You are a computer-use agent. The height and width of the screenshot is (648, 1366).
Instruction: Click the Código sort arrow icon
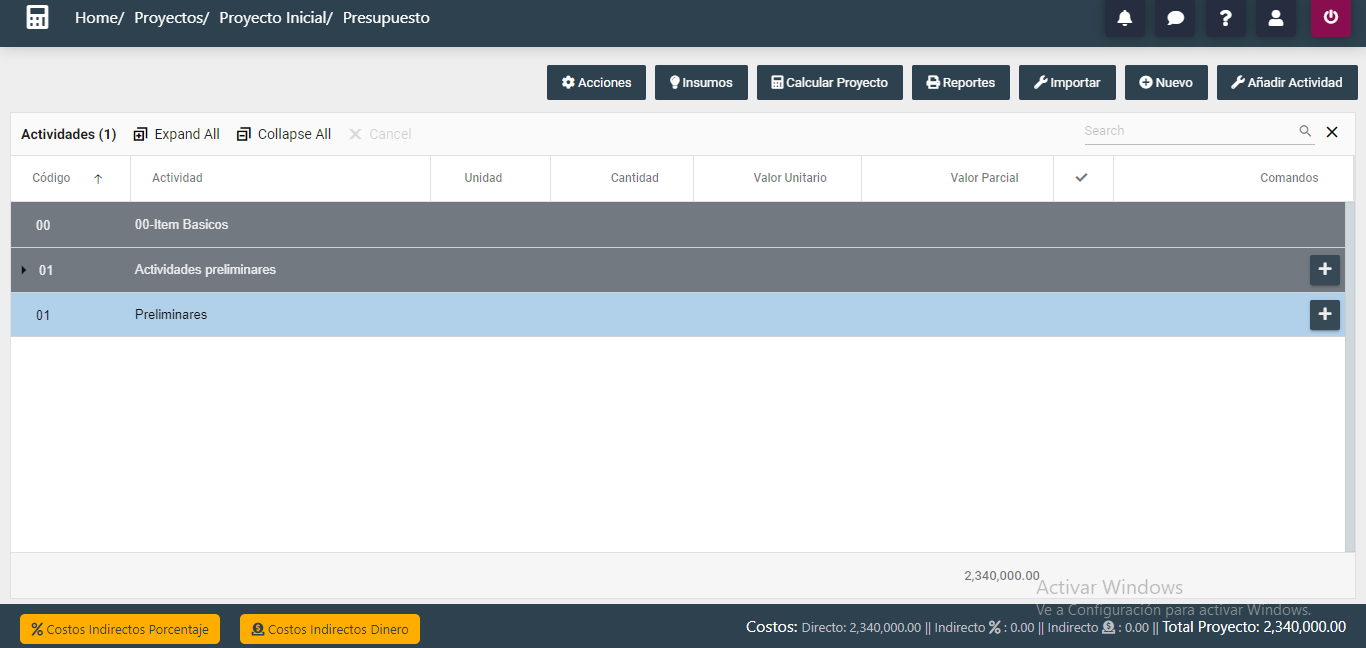[98, 179]
